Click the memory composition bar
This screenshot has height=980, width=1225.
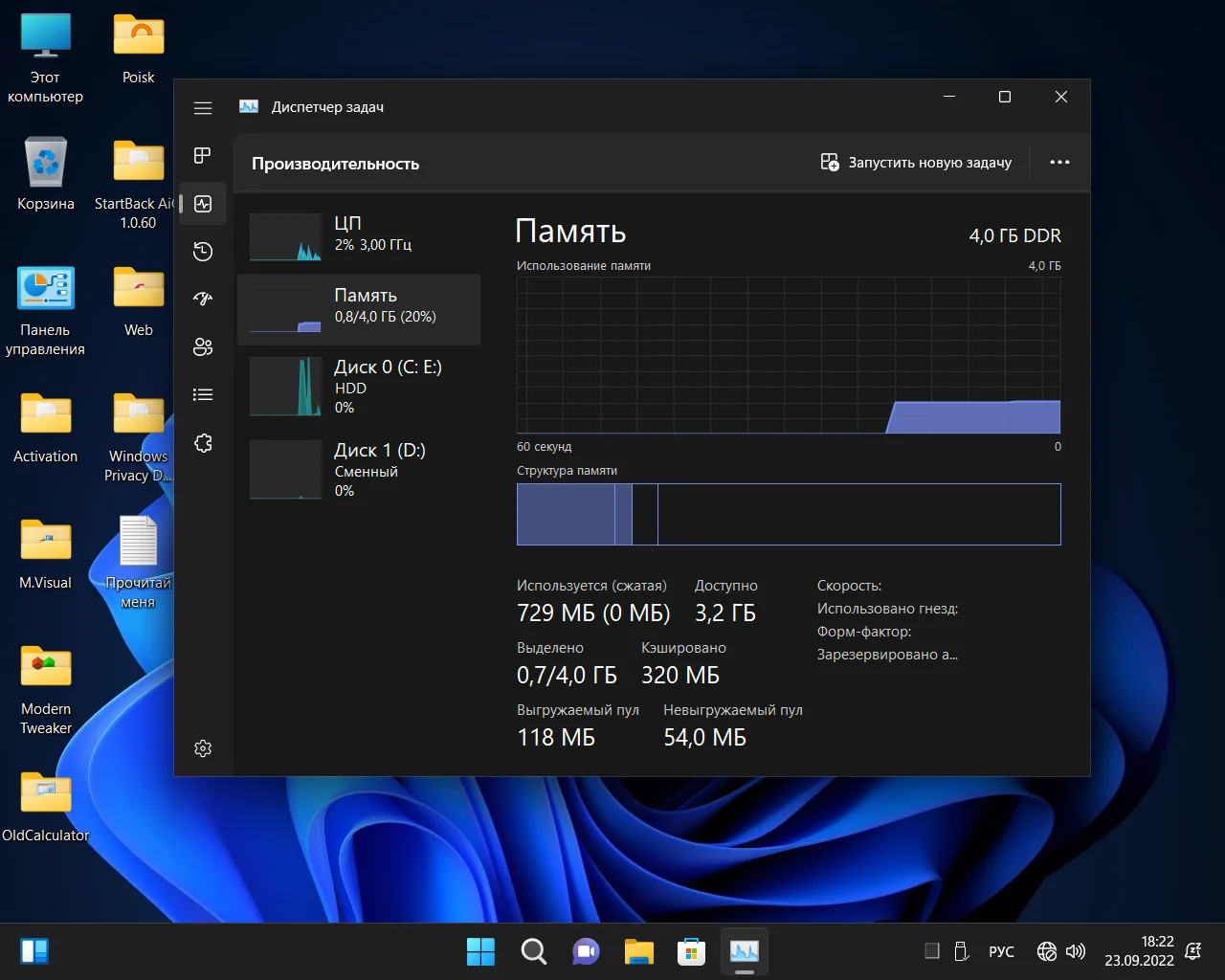pyautogui.click(x=788, y=514)
